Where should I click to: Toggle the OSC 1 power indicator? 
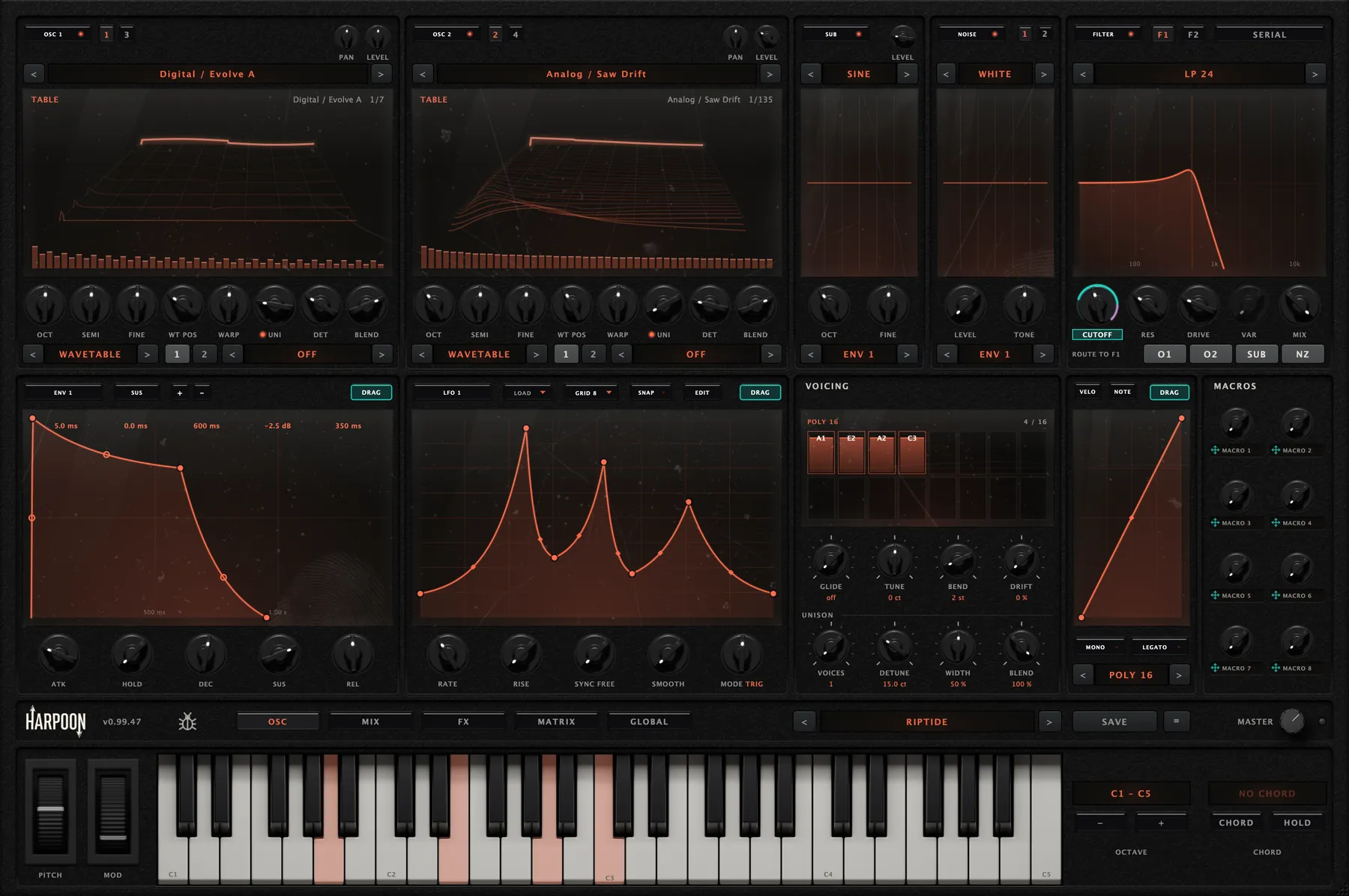pos(81,34)
